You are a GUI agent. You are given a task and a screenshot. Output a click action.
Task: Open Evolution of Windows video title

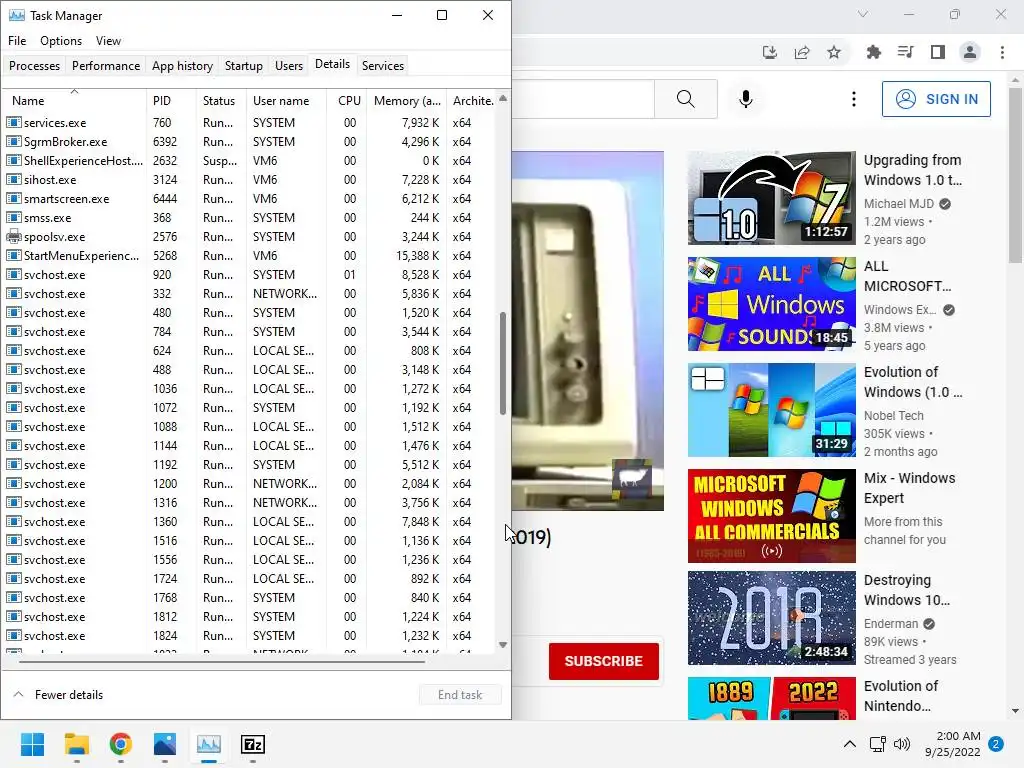(x=912, y=382)
